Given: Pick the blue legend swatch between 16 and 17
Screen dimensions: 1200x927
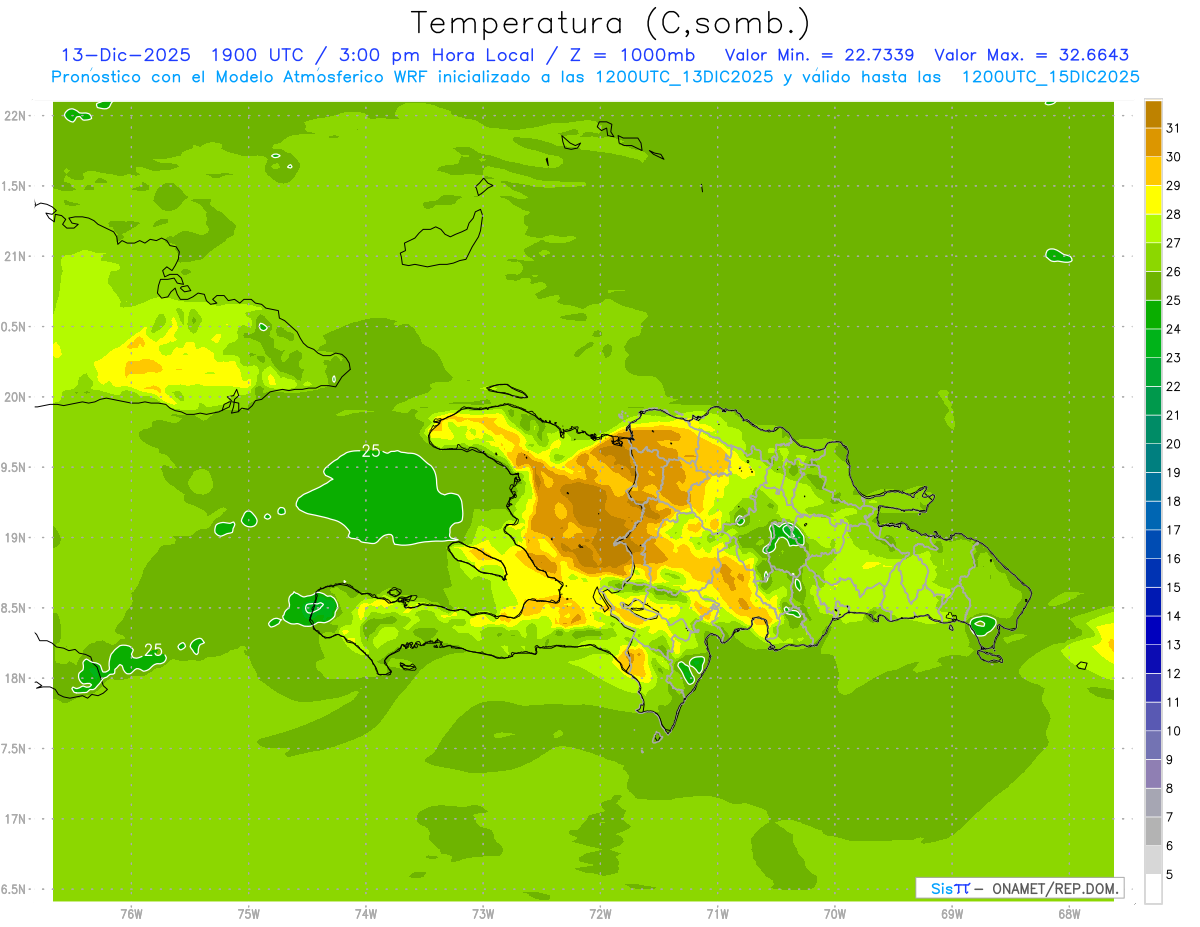Looking at the screenshot, I should click(1153, 544).
